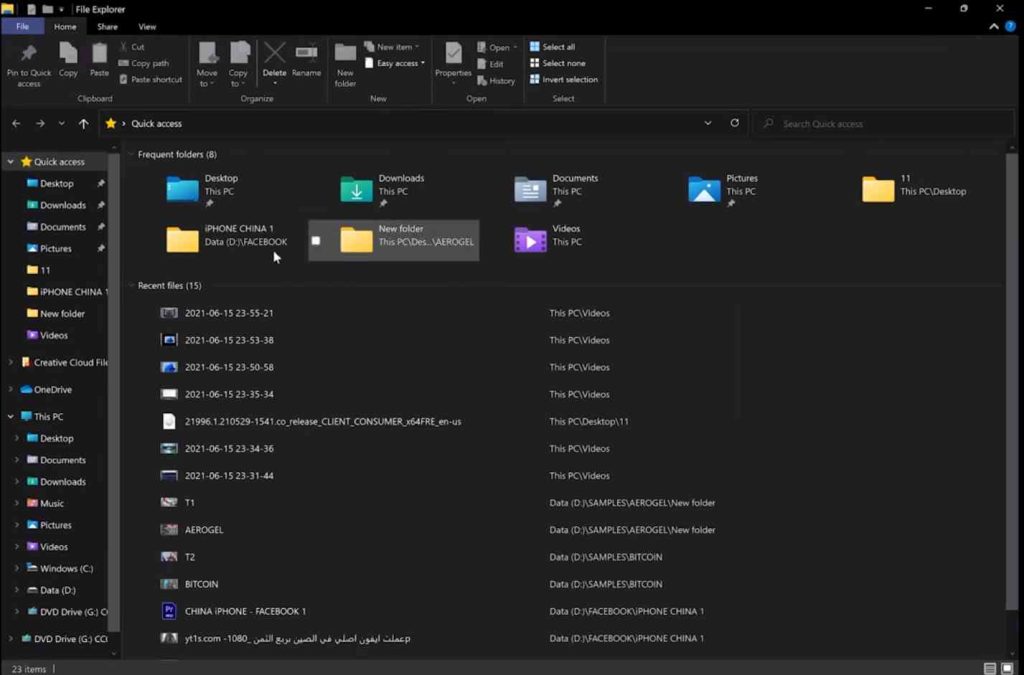
Task: Collapse the ribbon with chevron
Action: click(993, 27)
